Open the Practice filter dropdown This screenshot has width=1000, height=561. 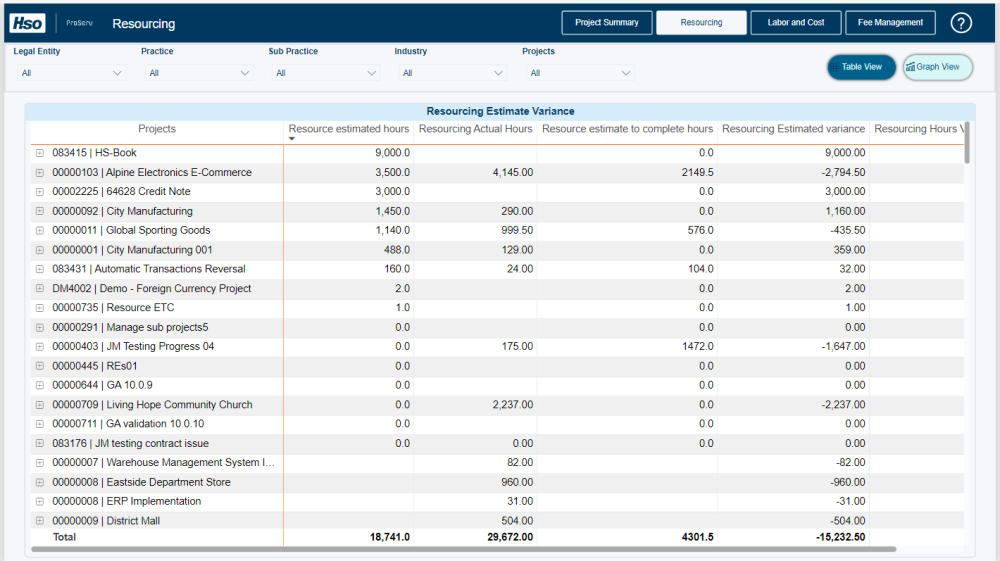(198, 73)
